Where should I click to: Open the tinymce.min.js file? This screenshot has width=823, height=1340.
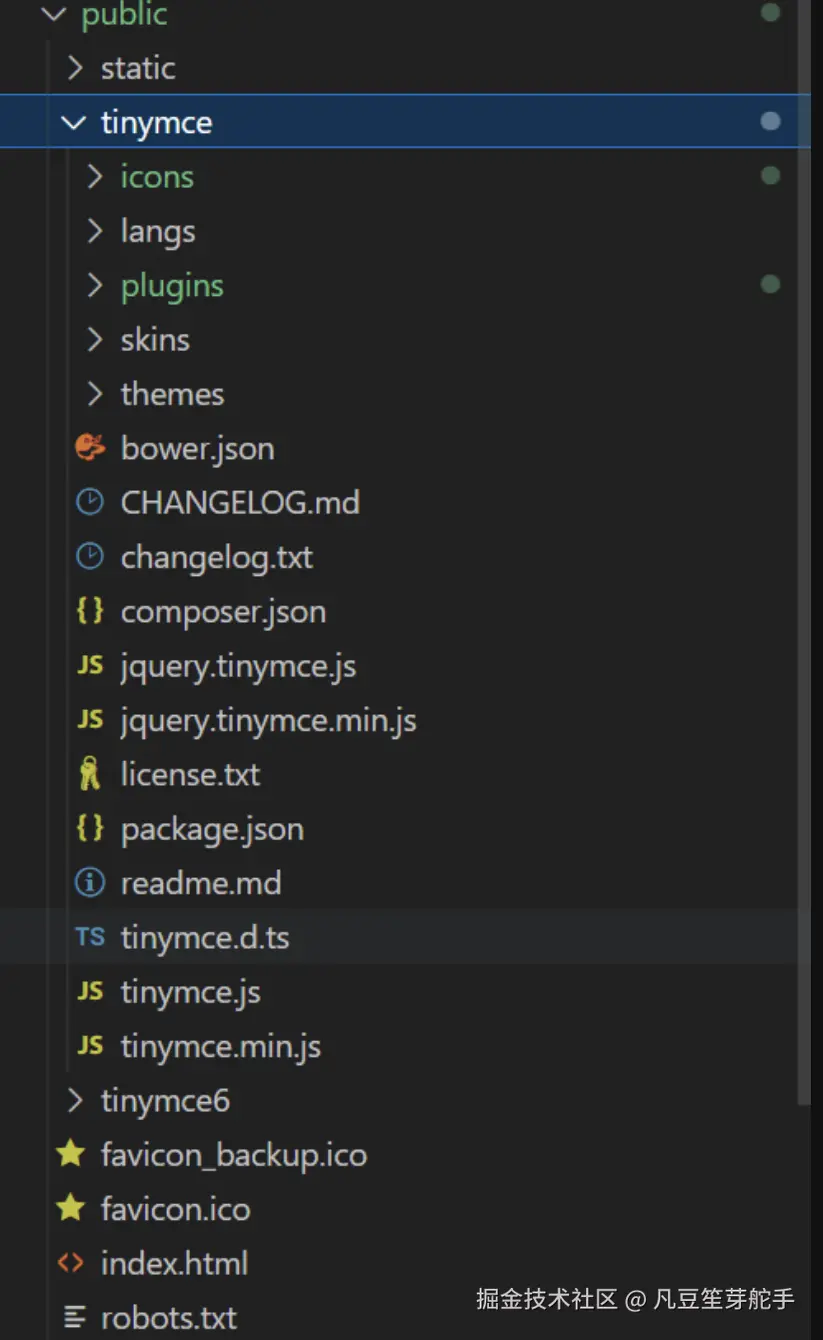point(220,1046)
